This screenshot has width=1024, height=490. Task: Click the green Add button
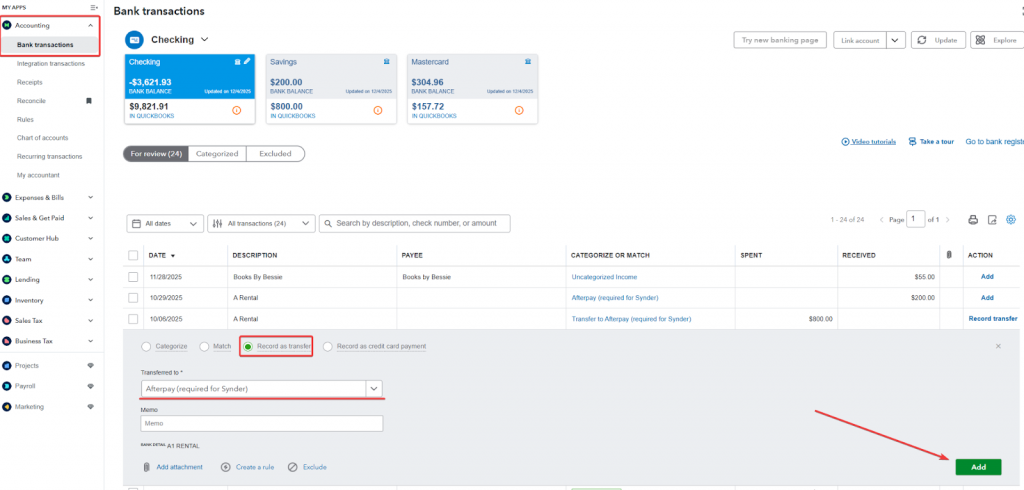[x=978, y=467]
